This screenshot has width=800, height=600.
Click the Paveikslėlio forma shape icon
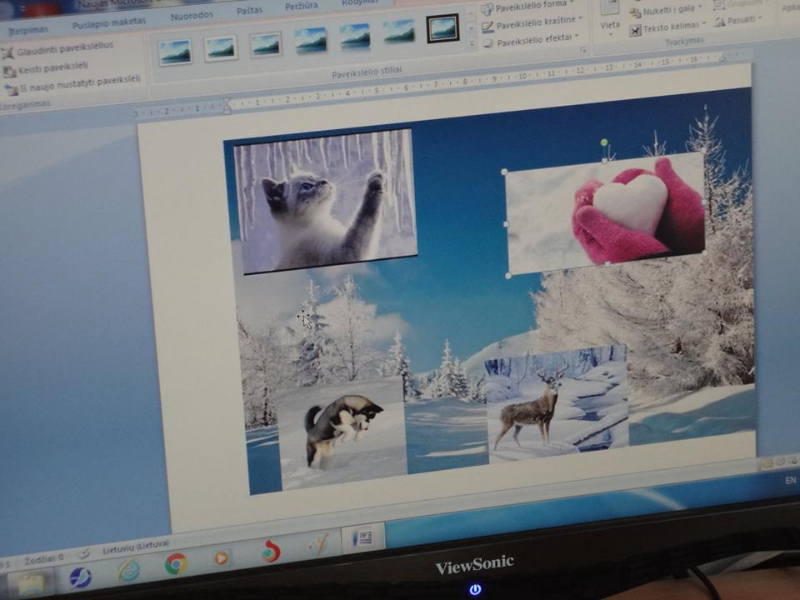(487, 9)
